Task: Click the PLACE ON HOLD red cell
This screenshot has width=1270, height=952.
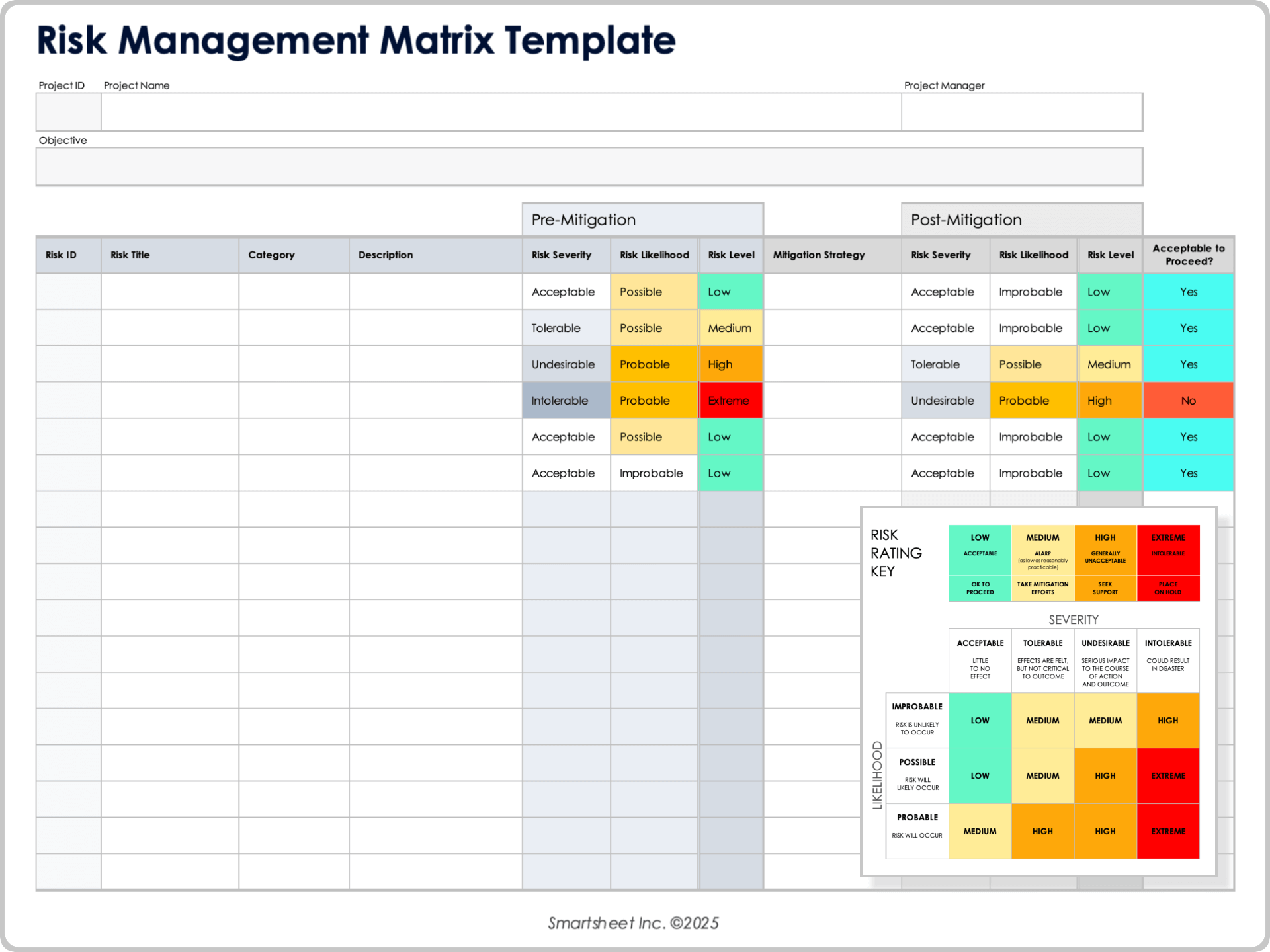Action: [1168, 588]
